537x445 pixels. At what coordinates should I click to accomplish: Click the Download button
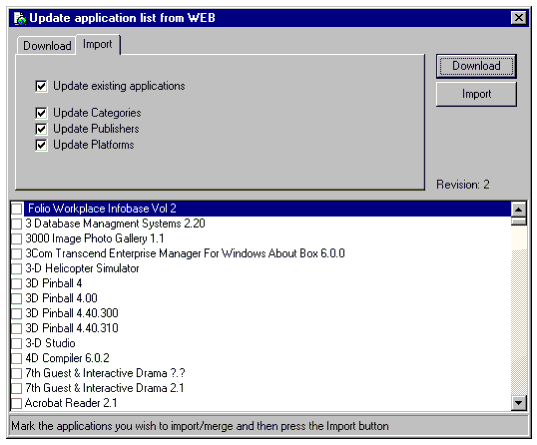click(x=476, y=66)
